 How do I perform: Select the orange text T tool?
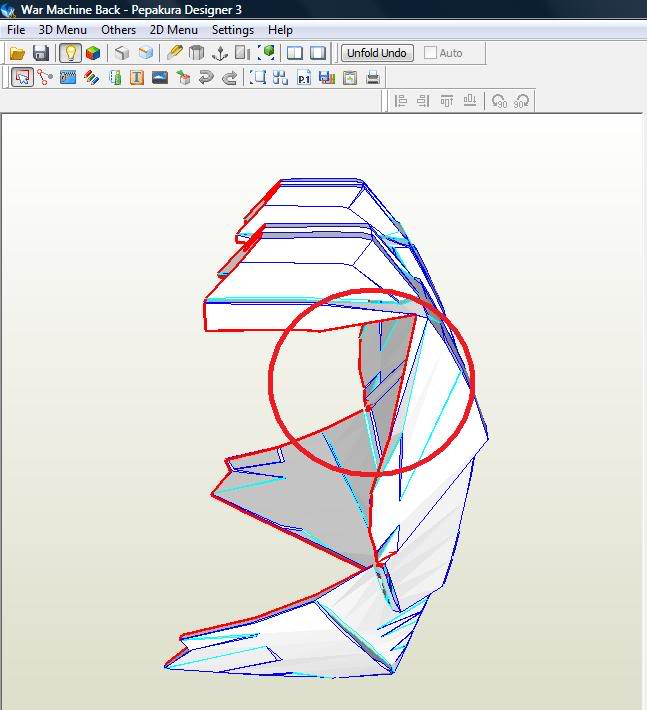pyautogui.click(x=137, y=78)
